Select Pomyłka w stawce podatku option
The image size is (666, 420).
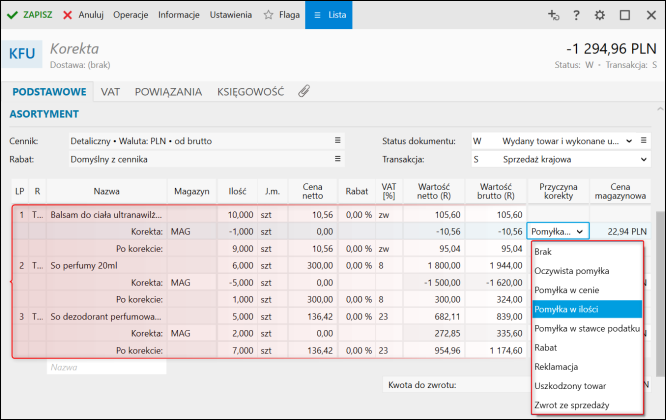(587, 328)
